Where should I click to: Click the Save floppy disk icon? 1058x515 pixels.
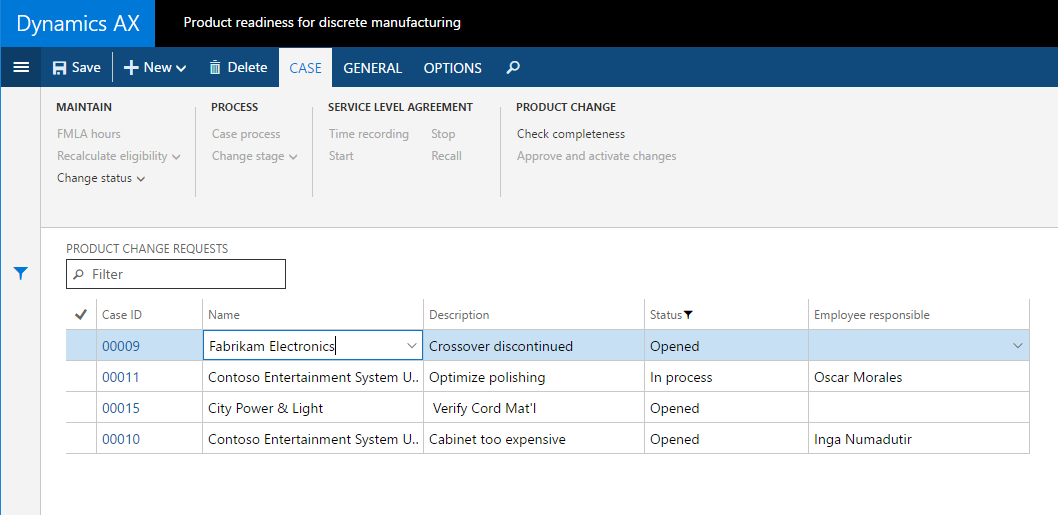point(59,67)
